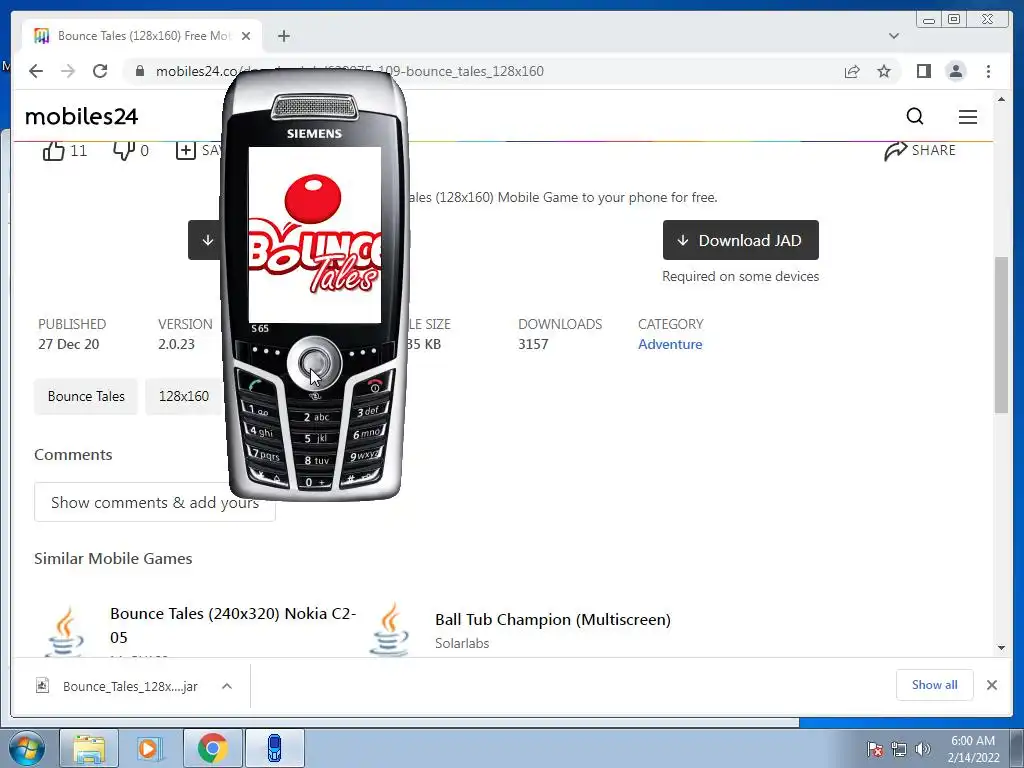Share this page from the address bar
1024x768 pixels.
[x=852, y=71]
